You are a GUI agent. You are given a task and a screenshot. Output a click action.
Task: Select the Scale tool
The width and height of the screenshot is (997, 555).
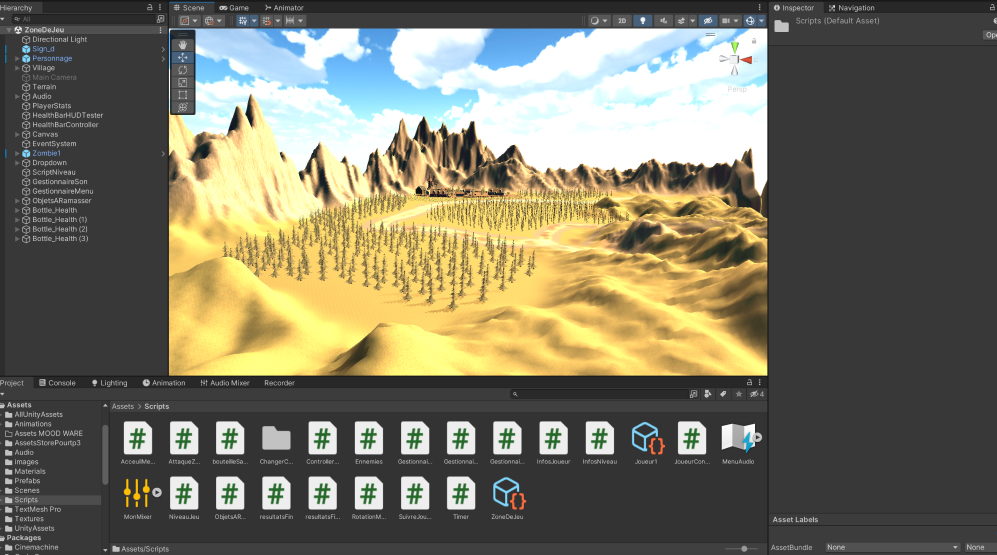click(183, 82)
